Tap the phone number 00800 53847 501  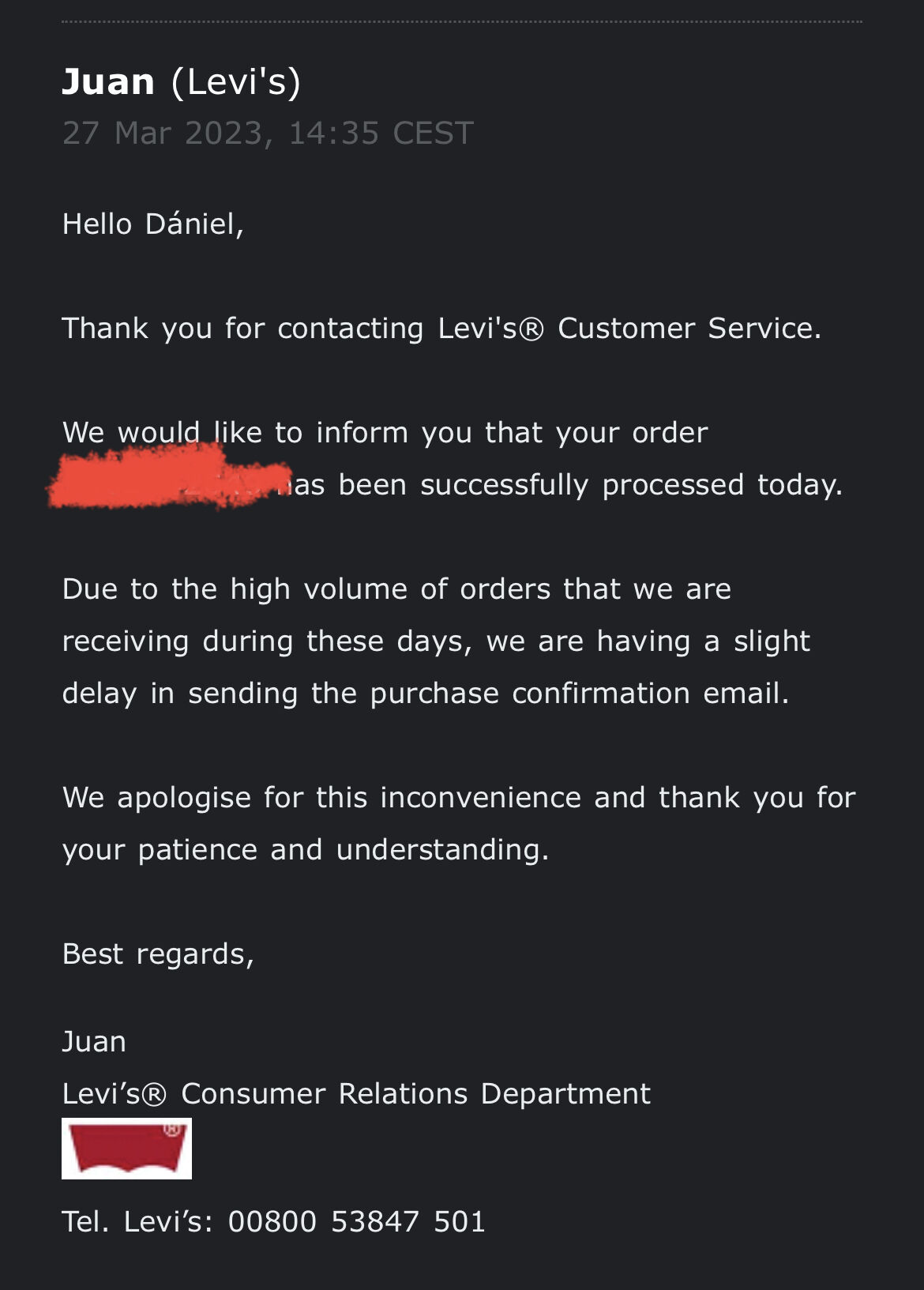pos(356,1221)
